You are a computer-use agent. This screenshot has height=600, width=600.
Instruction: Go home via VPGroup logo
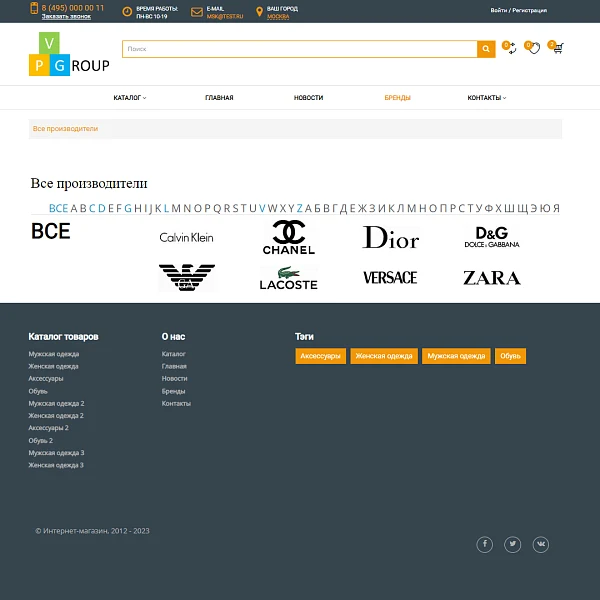click(69, 54)
